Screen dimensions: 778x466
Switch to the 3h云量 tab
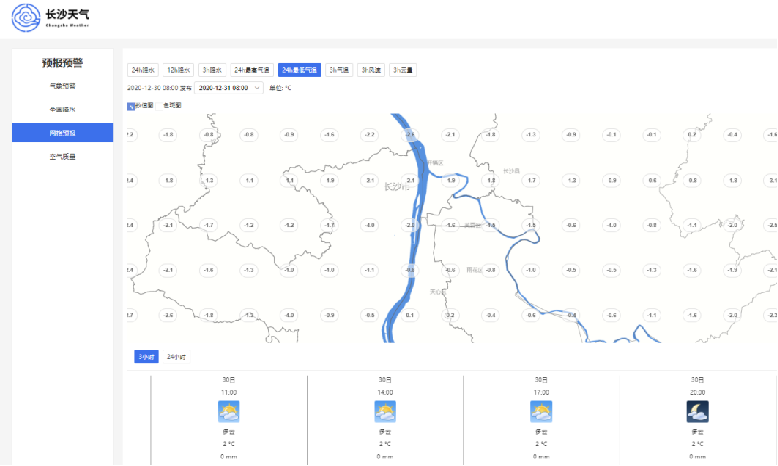[x=403, y=70]
